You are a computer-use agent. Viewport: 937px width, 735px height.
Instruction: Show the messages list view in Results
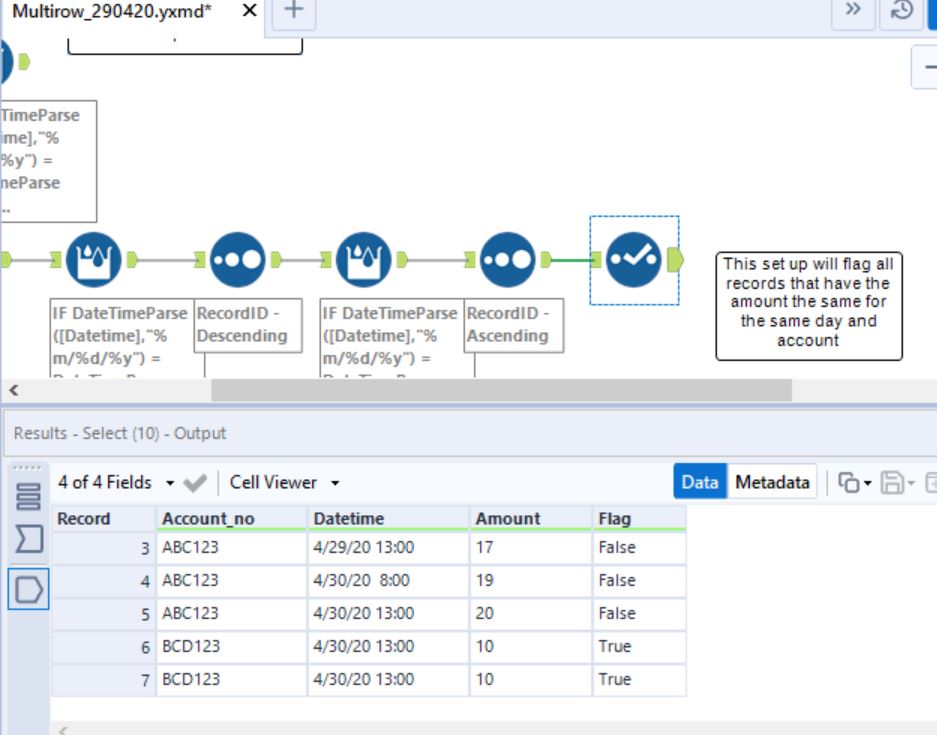click(29, 496)
